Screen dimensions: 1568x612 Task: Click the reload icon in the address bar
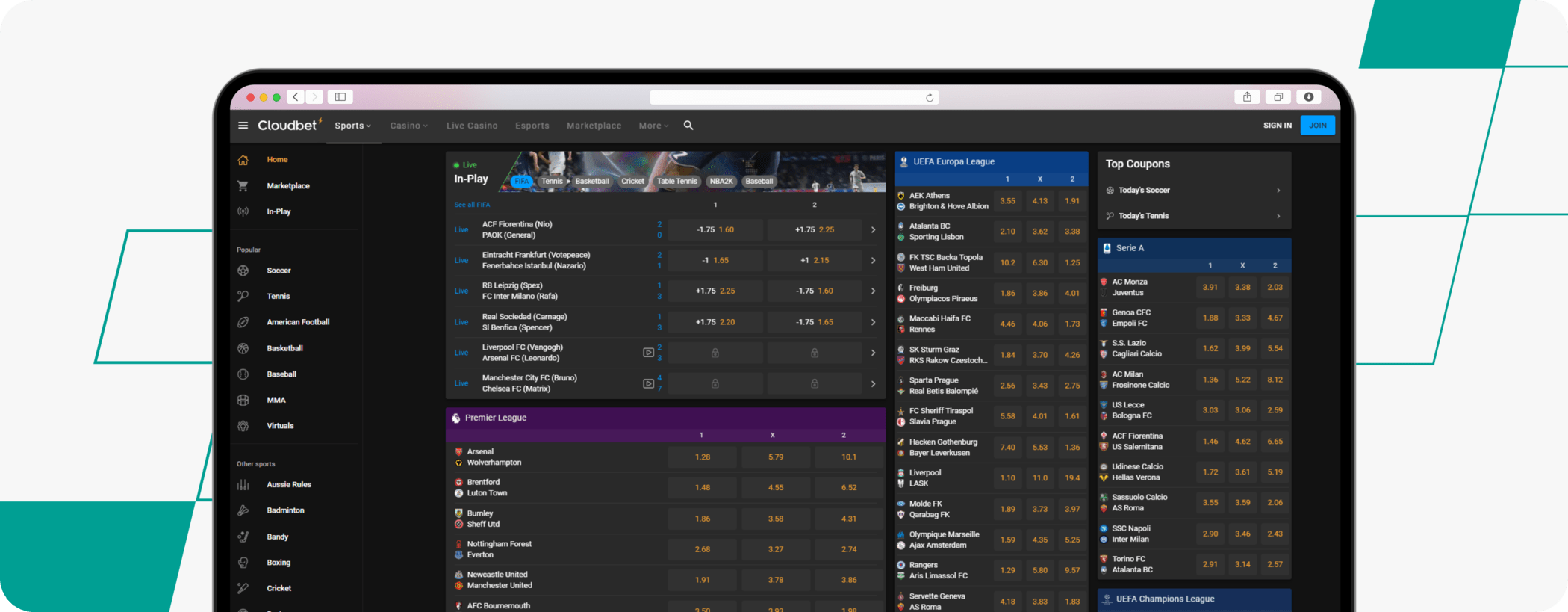930,98
